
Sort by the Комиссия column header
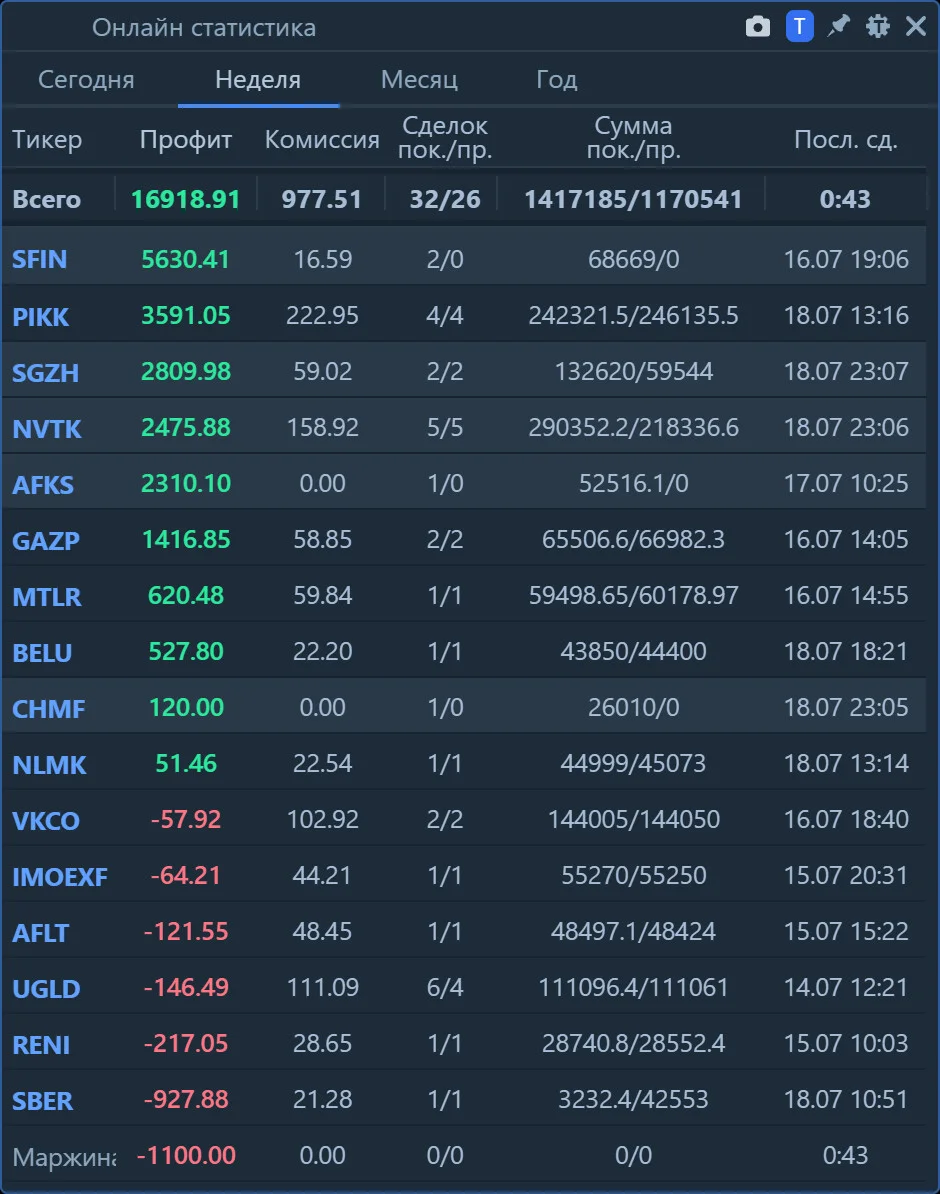(321, 139)
